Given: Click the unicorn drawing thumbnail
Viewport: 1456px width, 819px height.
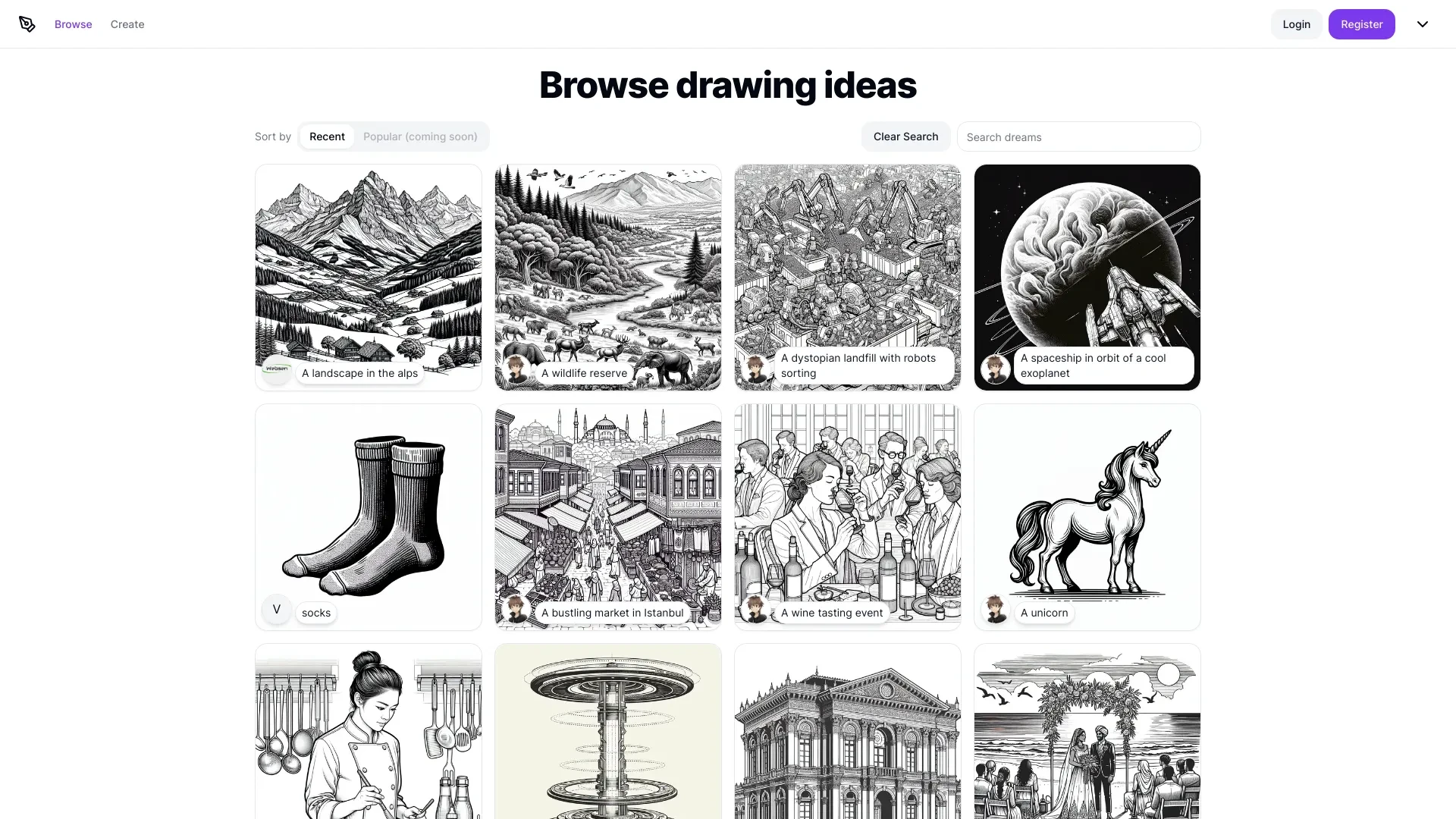Looking at the screenshot, I should pyautogui.click(x=1087, y=516).
